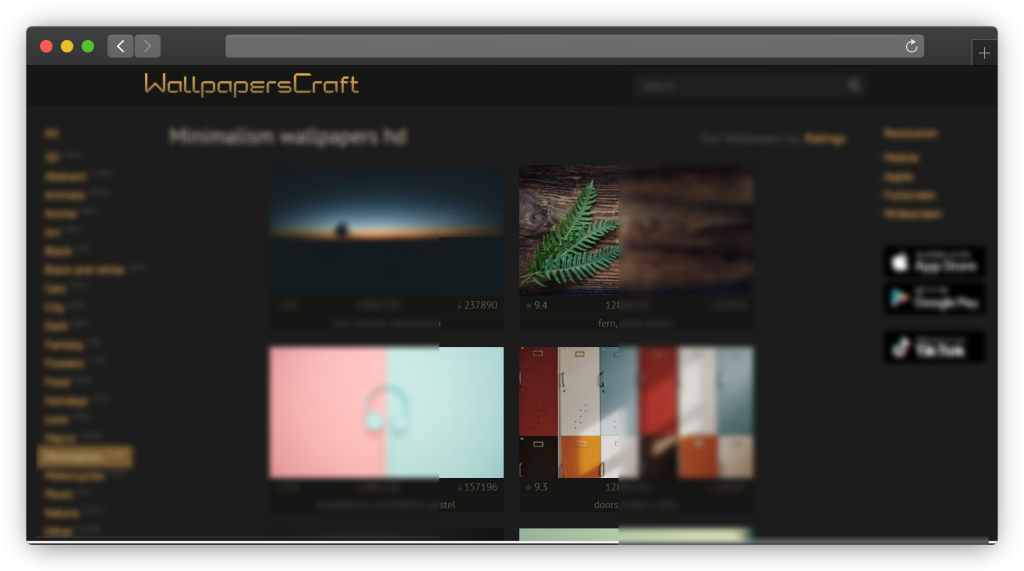The height and width of the screenshot is (571, 1024).
Task: Open the Ratings sort dropdown
Action: (825, 139)
